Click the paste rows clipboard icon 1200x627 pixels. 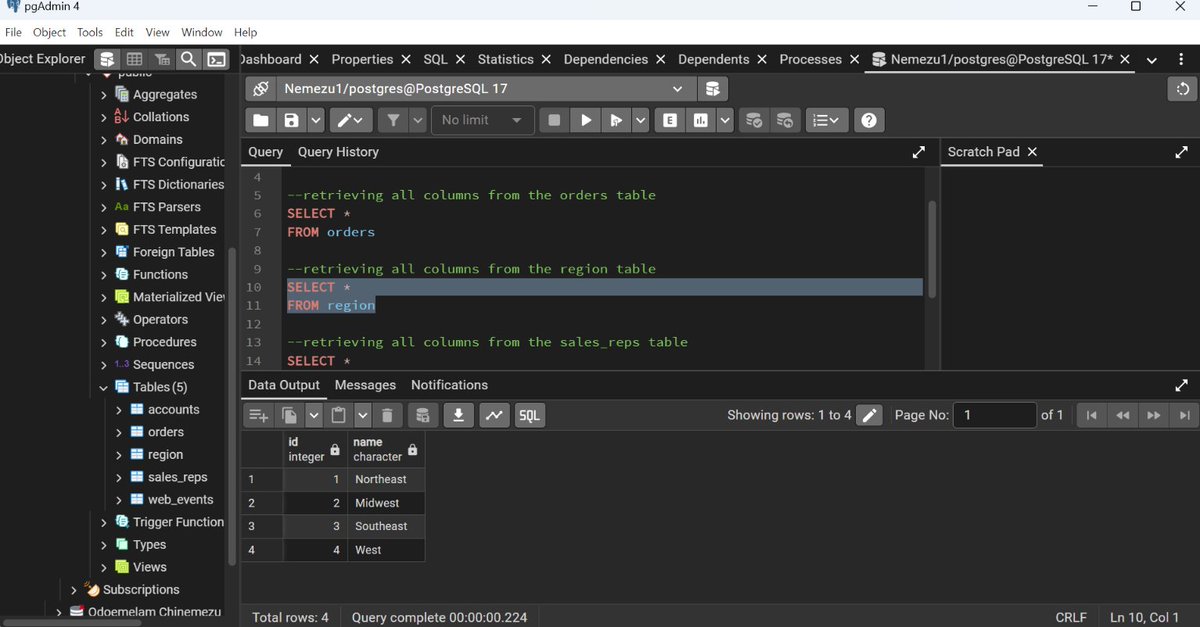338,415
